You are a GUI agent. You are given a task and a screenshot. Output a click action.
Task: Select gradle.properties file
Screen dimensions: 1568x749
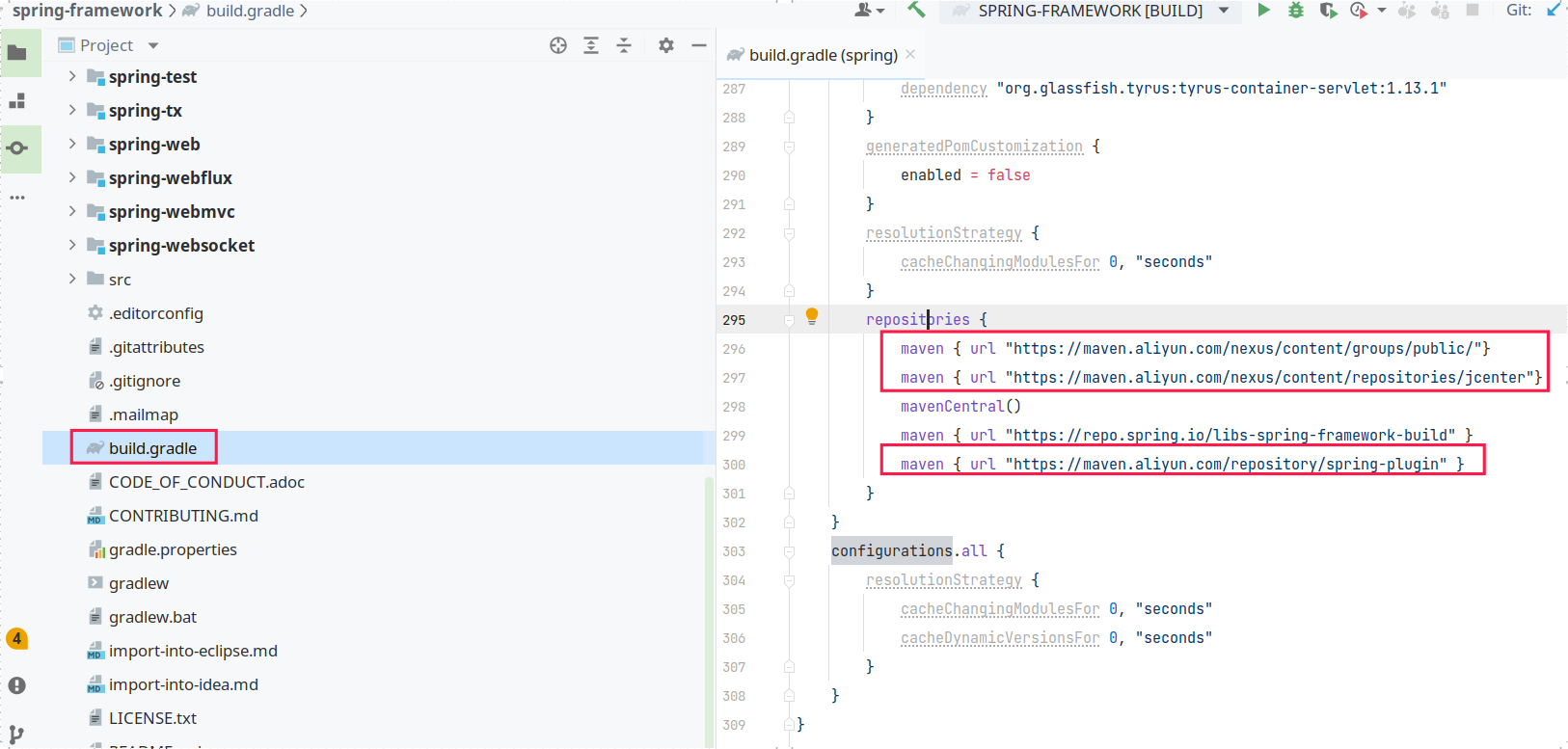(173, 549)
